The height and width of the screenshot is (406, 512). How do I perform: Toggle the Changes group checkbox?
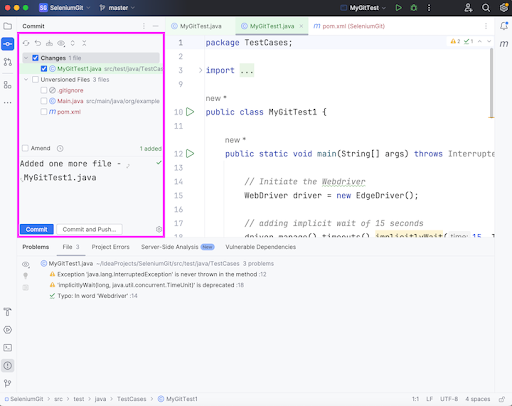[x=35, y=58]
